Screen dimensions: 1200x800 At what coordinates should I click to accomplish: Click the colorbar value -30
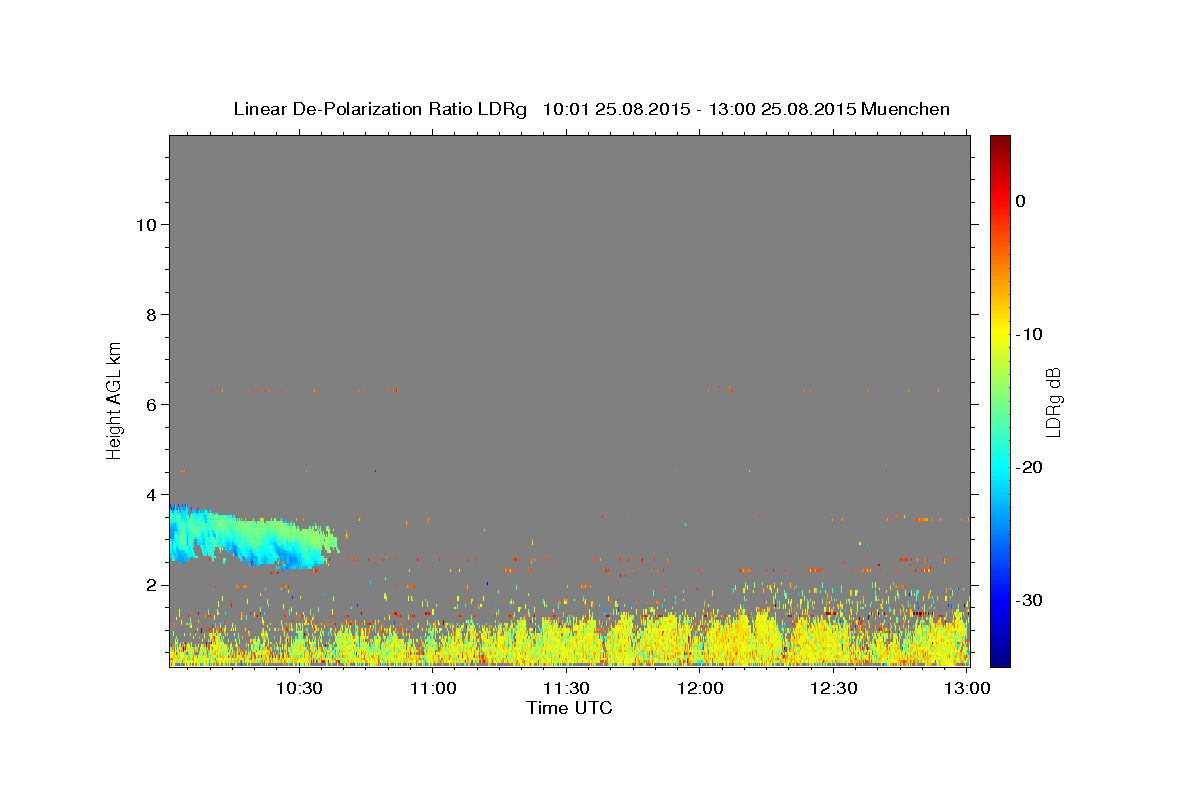[x=1030, y=600]
